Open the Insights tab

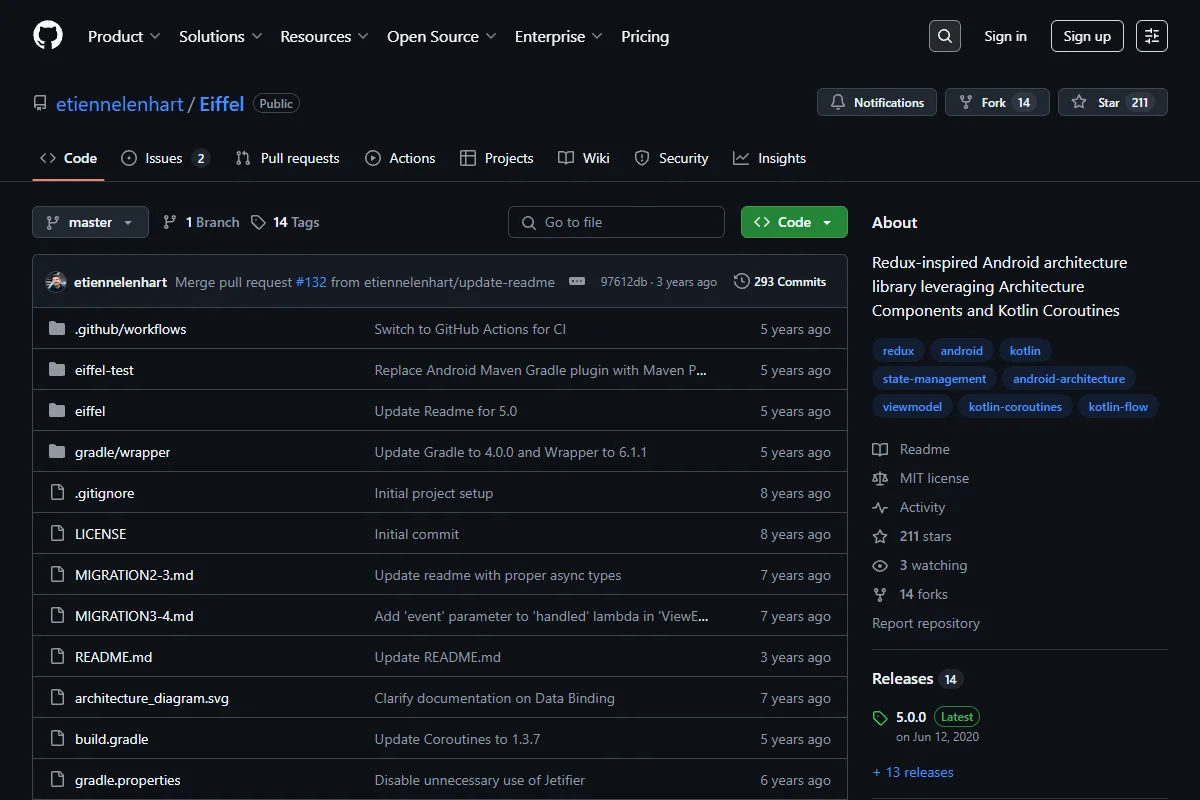(769, 158)
